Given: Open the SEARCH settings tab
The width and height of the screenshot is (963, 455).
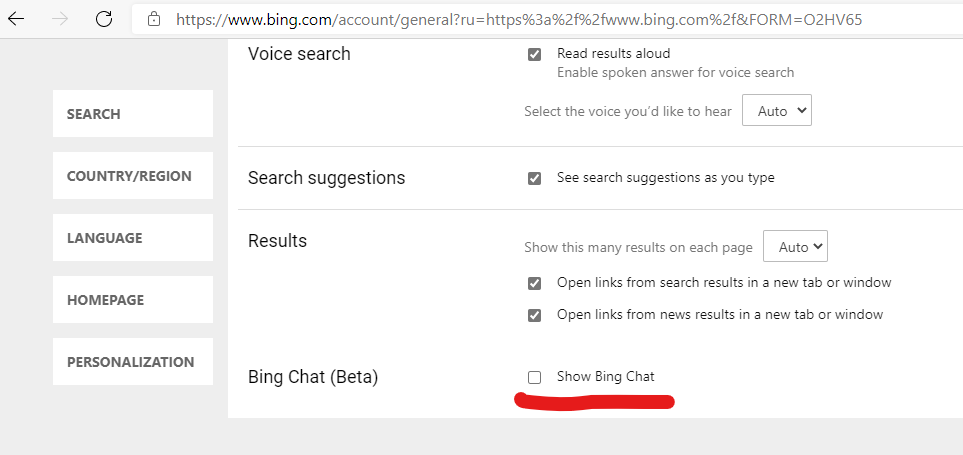Looking at the screenshot, I should point(132,114).
